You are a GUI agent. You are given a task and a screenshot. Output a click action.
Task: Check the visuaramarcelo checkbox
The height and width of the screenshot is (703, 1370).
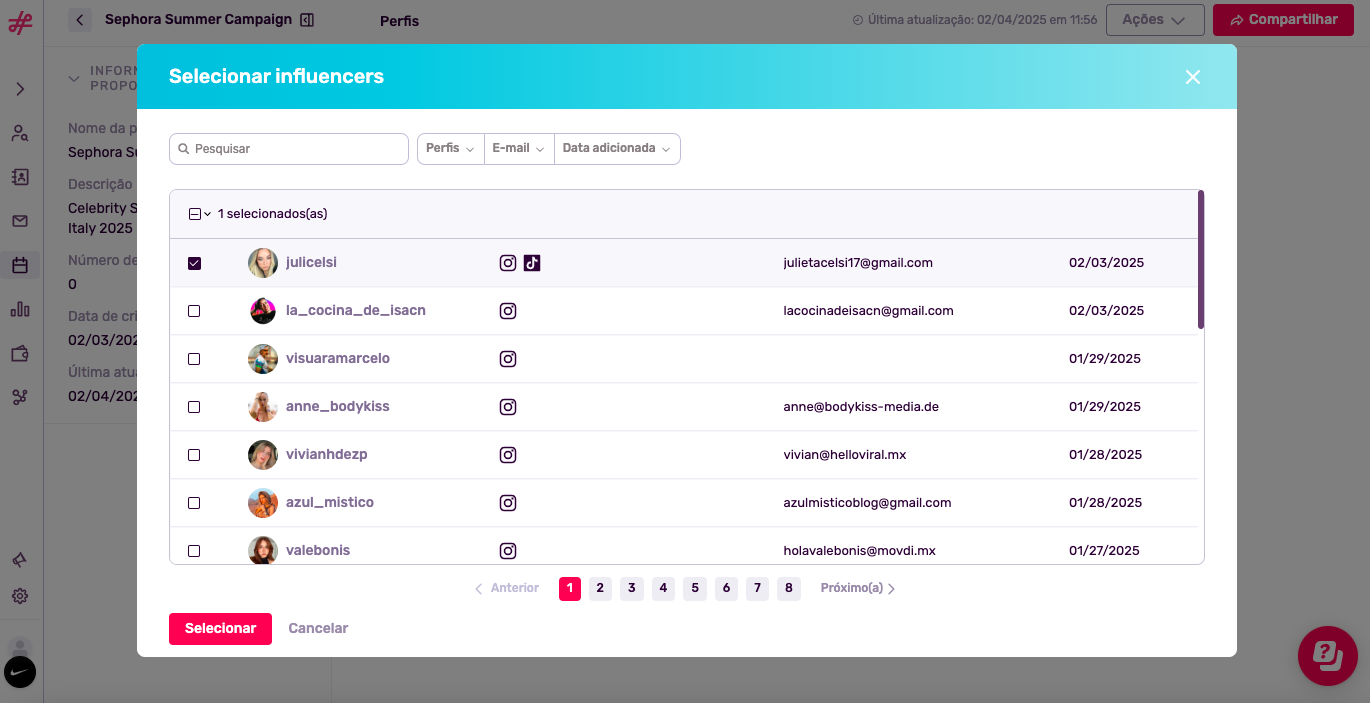194,359
